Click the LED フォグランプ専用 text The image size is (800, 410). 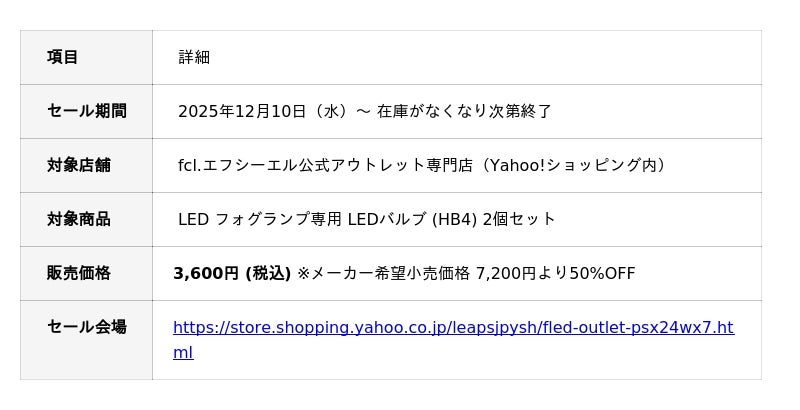[260, 219]
